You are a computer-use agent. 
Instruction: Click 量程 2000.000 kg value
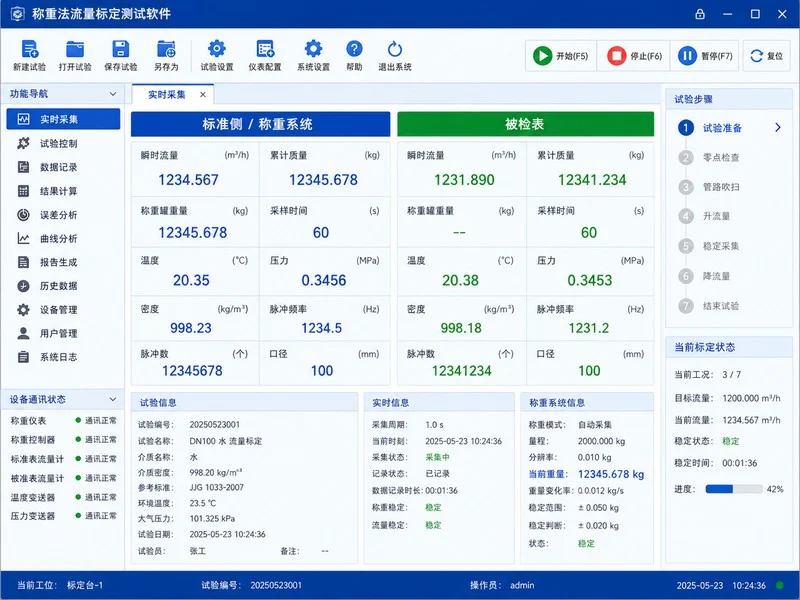[x=601, y=441]
